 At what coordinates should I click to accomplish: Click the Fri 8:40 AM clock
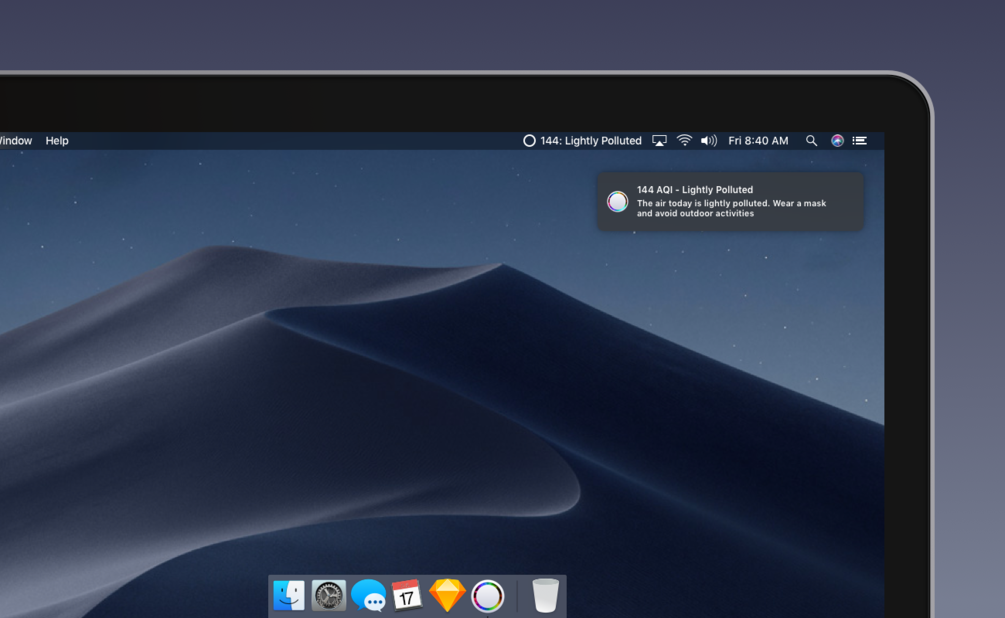point(758,140)
